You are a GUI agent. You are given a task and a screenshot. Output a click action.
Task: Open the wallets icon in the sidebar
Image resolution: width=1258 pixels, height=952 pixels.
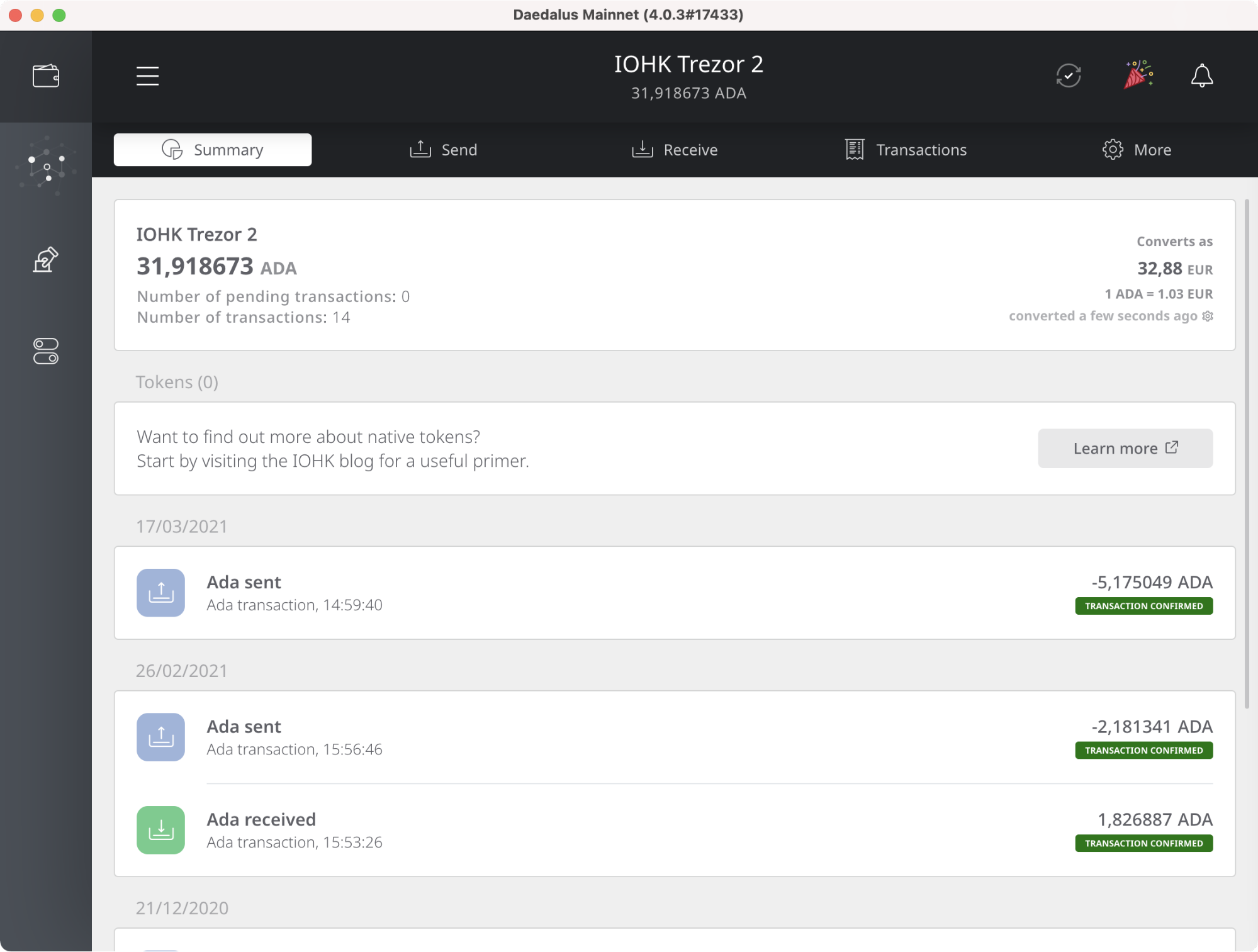tap(46, 76)
